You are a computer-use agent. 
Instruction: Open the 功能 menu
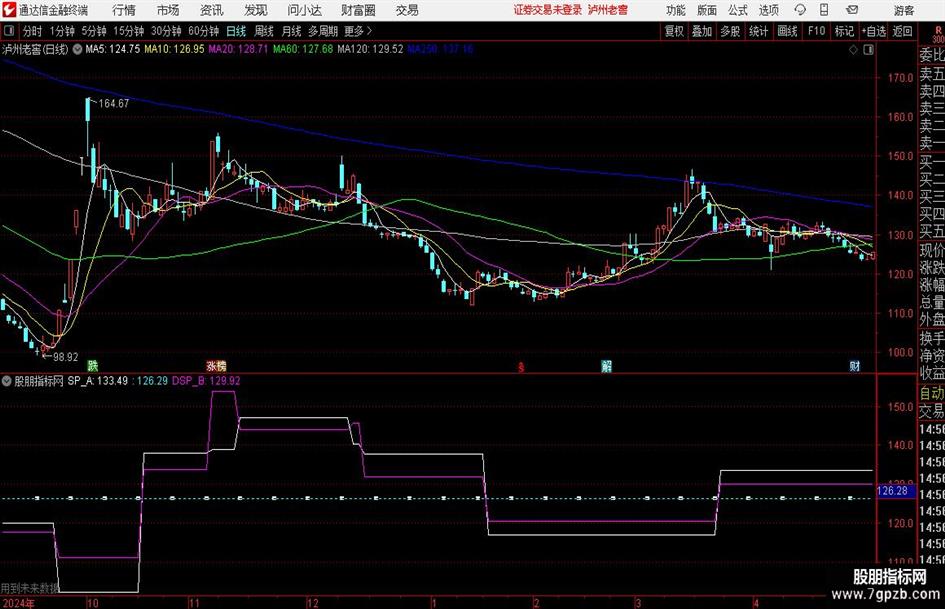(x=676, y=10)
